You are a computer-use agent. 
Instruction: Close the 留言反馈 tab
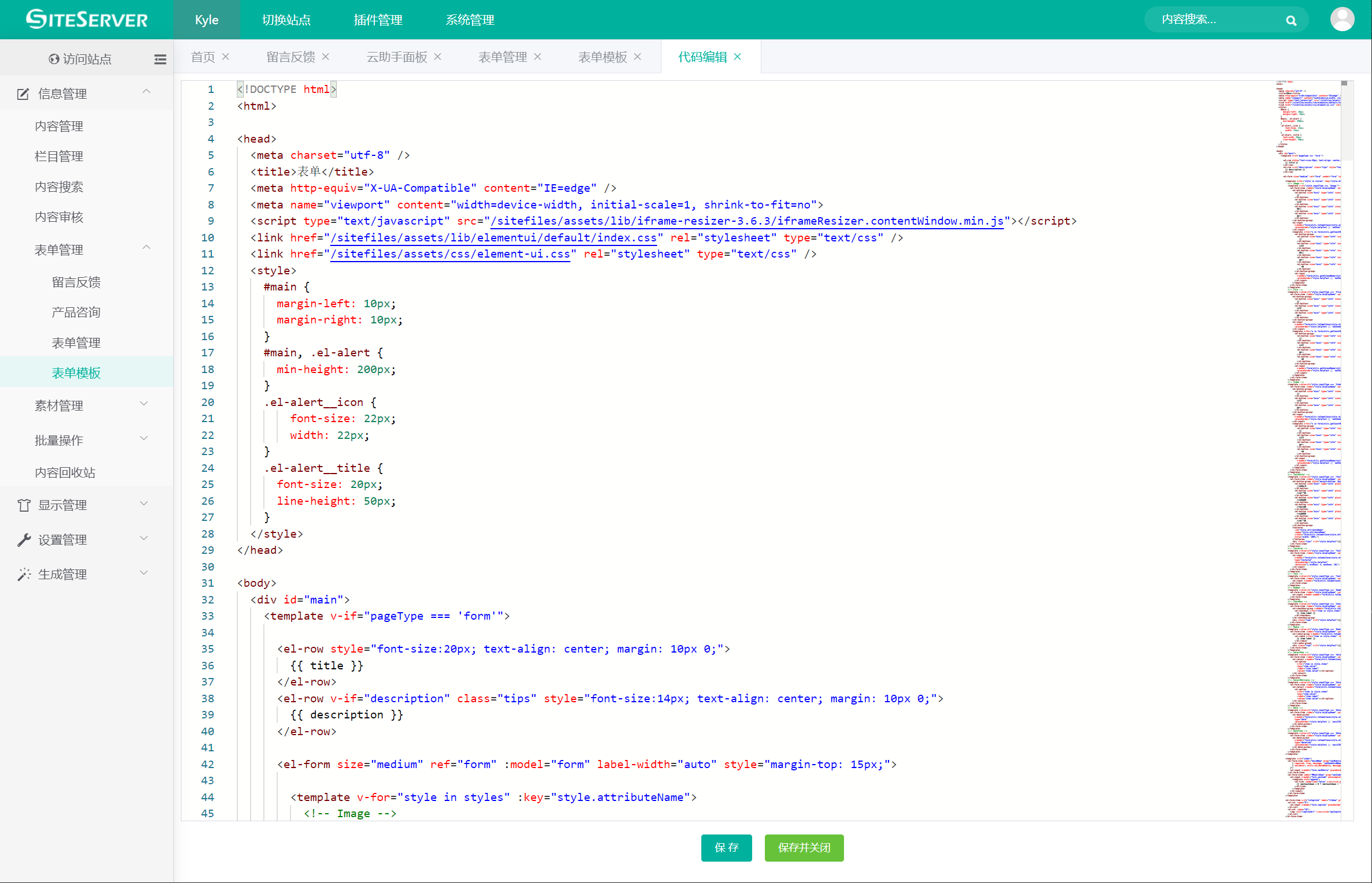pos(326,57)
